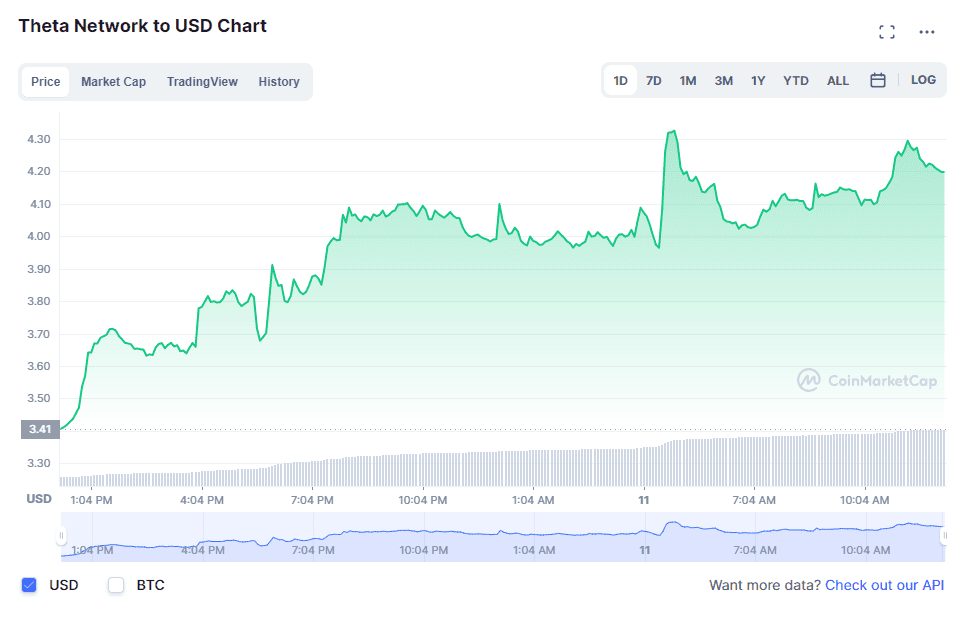Check the BTC checkbox
Viewport: 968px width, 624px height.
click(115, 585)
